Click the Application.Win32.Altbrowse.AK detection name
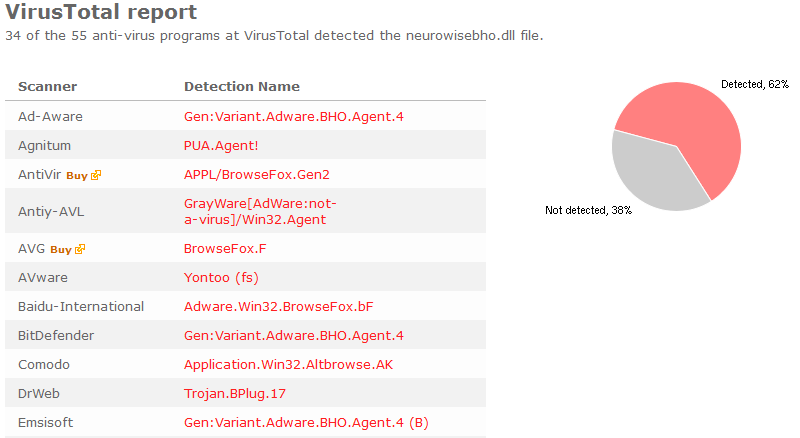Image resolution: width=800 pixels, height=438 pixels. click(288, 364)
